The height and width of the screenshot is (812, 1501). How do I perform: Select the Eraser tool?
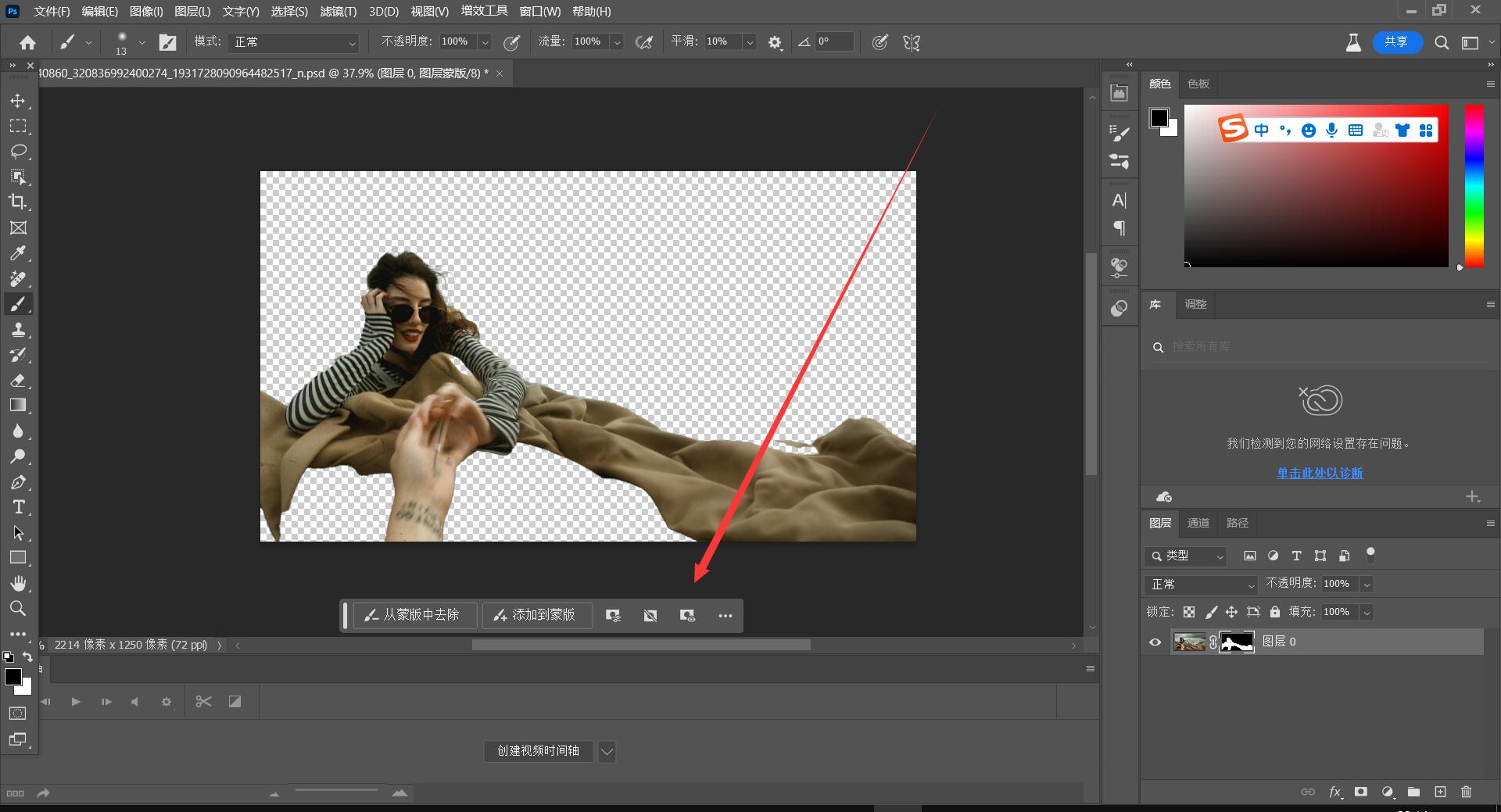(18, 380)
